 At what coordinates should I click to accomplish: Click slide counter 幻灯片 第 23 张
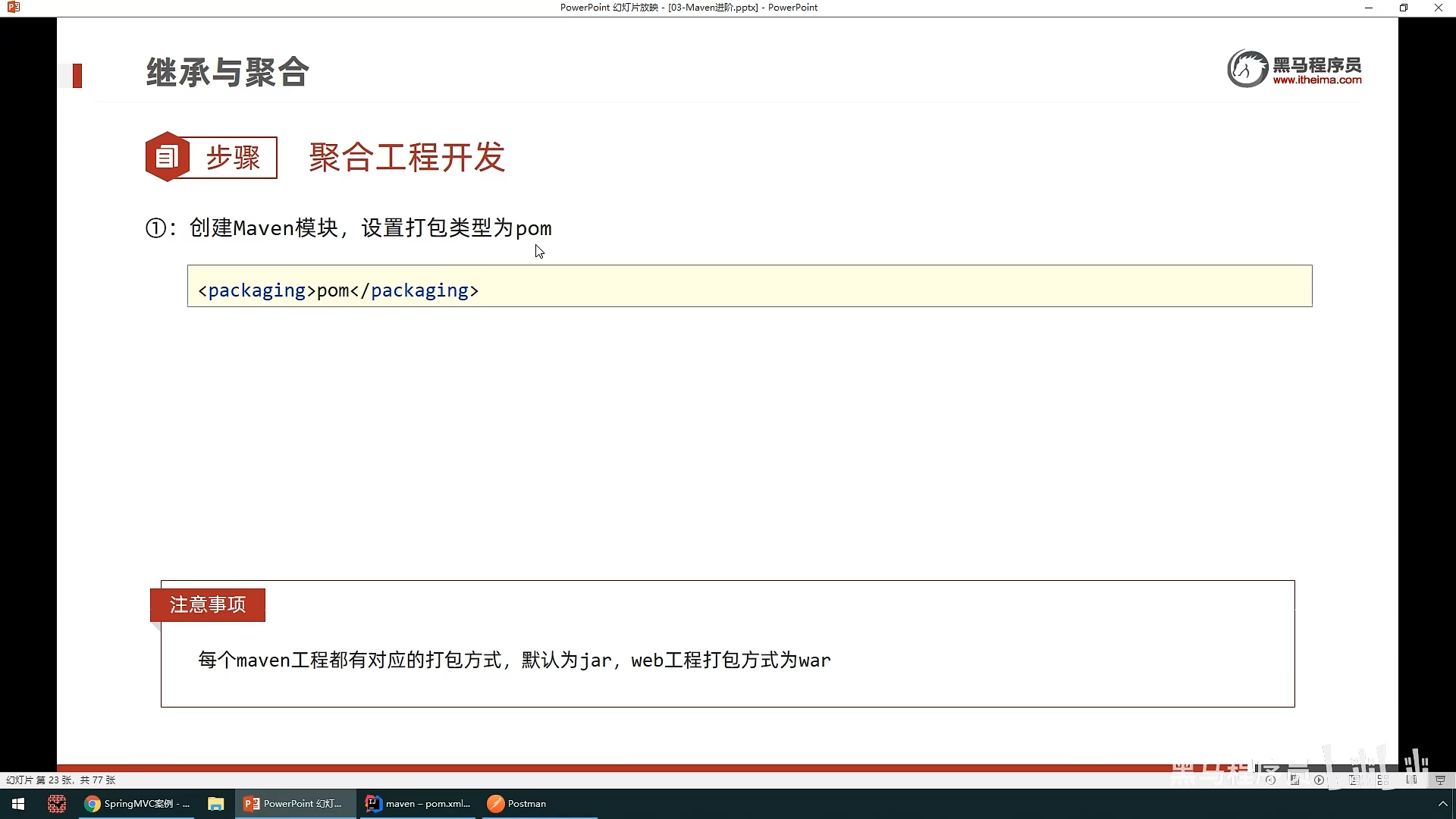click(61, 780)
